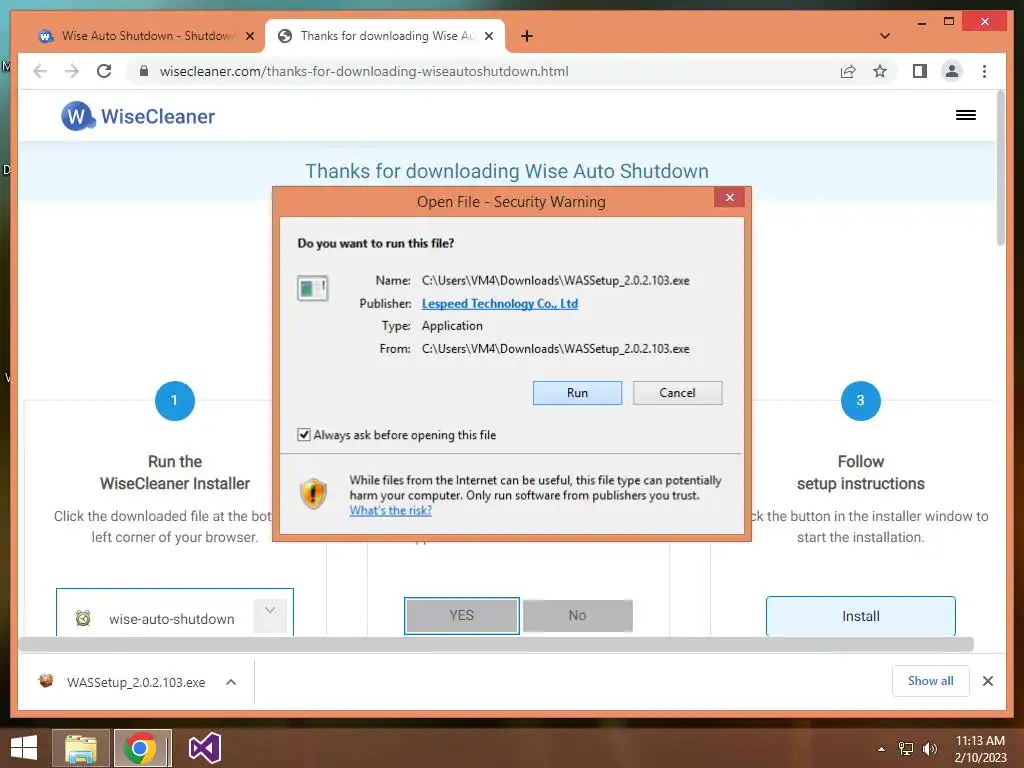Open the What's the risk? link
This screenshot has height=768, width=1024.
[x=391, y=511]
